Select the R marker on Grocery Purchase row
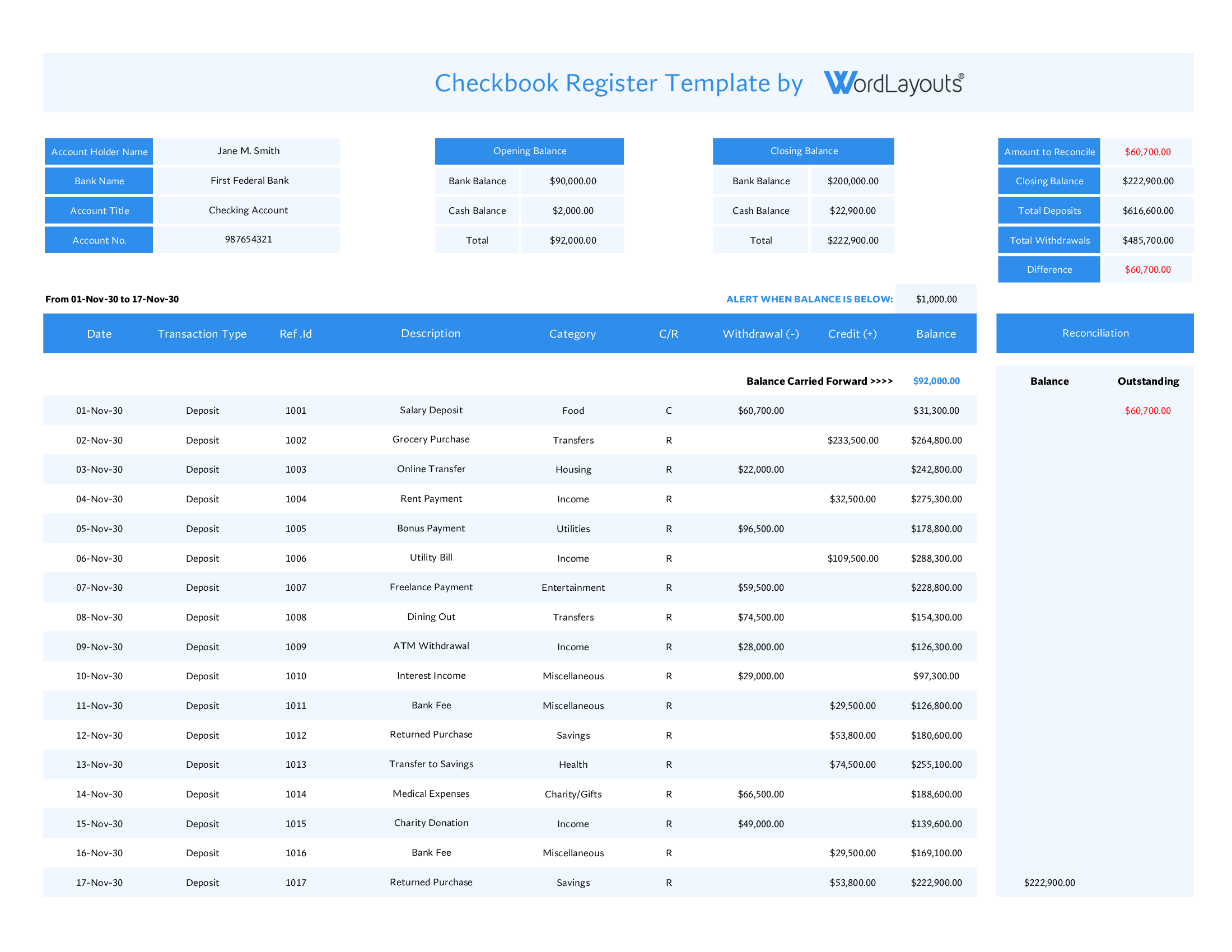 tap(669, 440)
